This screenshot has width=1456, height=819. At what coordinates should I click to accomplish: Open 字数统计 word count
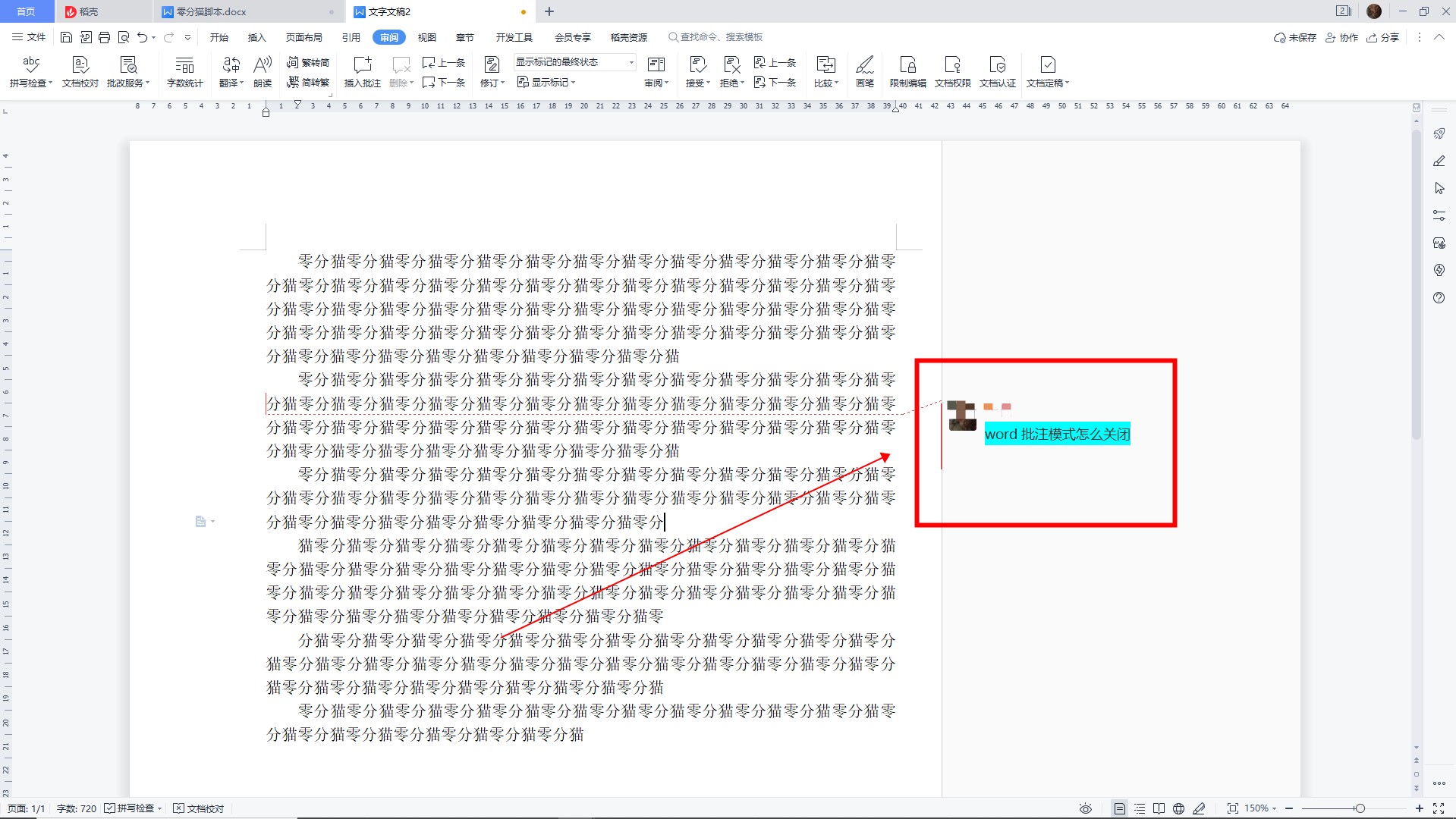pyautogui.click(x=184, y=72)
